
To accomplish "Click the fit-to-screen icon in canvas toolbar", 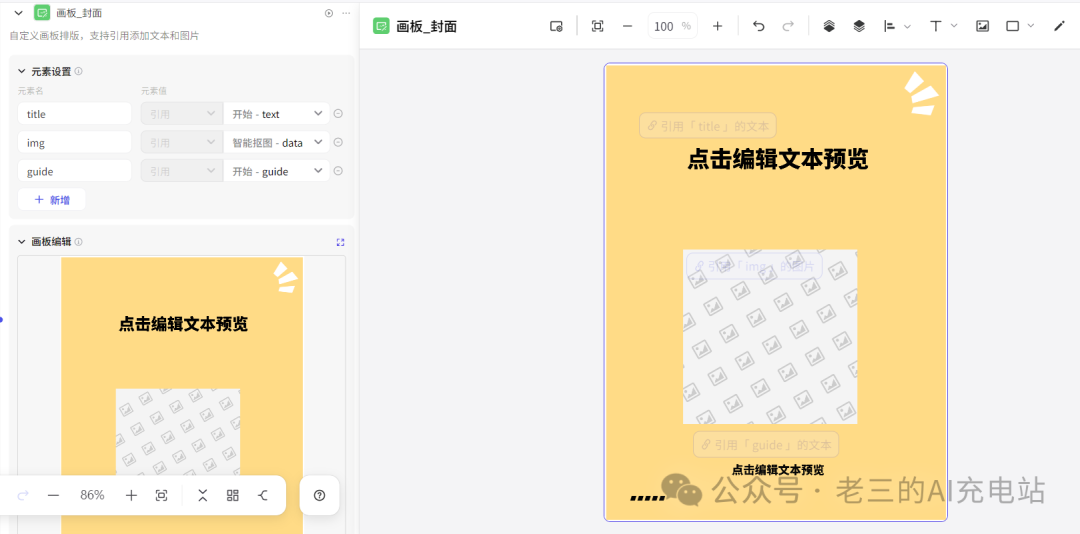I will [597, 26].
